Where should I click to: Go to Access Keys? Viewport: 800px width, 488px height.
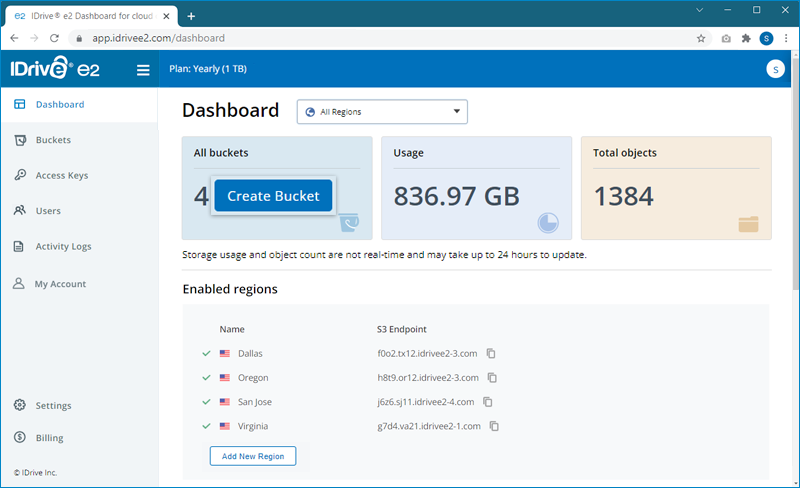pyautogui.click(x=62, y=176)
